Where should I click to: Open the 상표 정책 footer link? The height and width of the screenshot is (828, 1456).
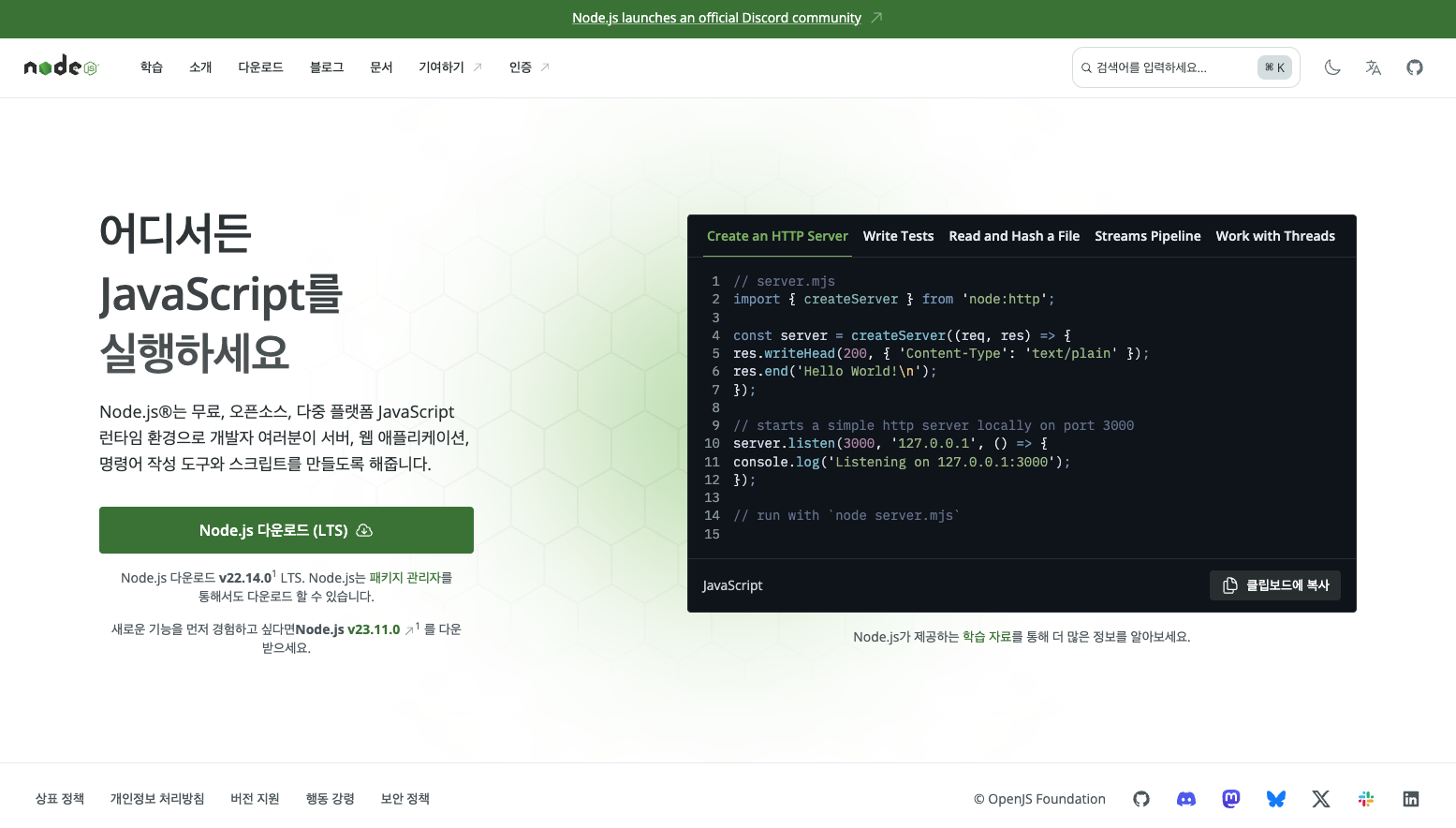pyautogui.click(x=60, y=799)
